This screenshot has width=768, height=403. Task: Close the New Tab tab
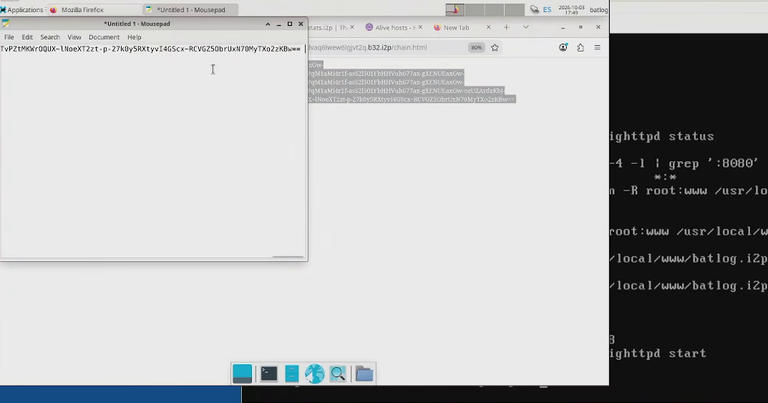488,27
